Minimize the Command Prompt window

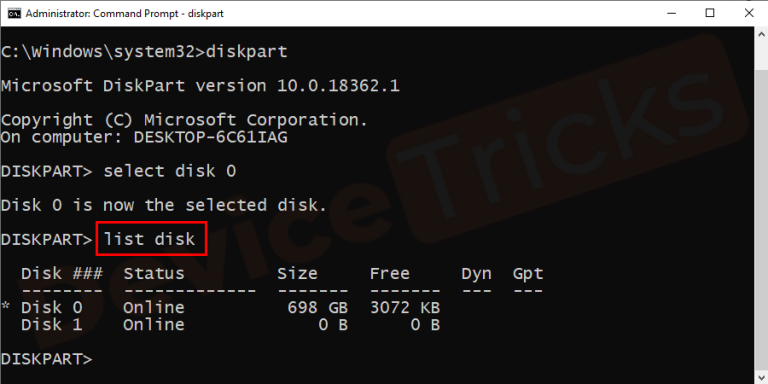tap(670, 13)
